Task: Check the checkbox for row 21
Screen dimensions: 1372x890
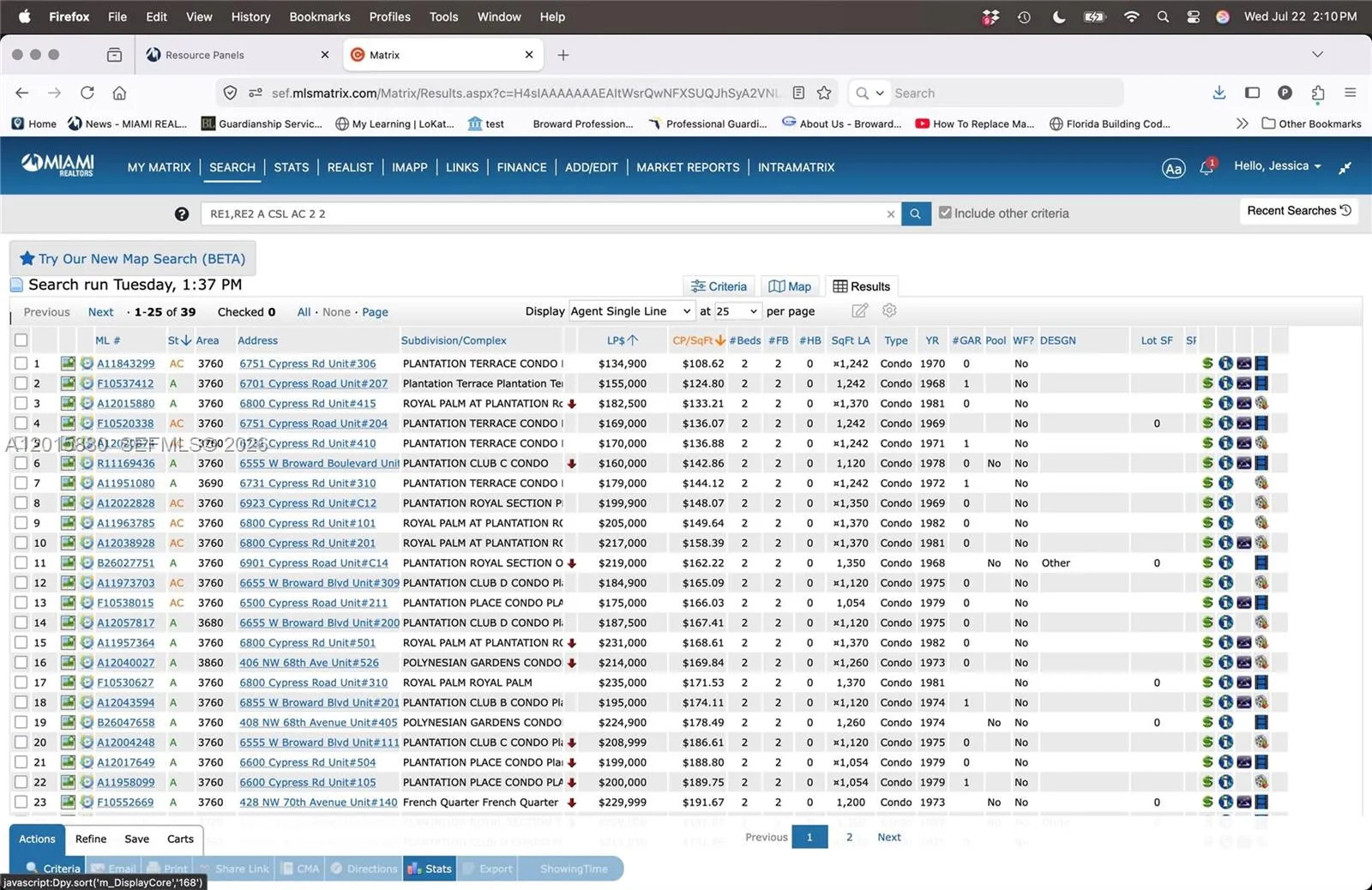Action: (x=21, y=762)
